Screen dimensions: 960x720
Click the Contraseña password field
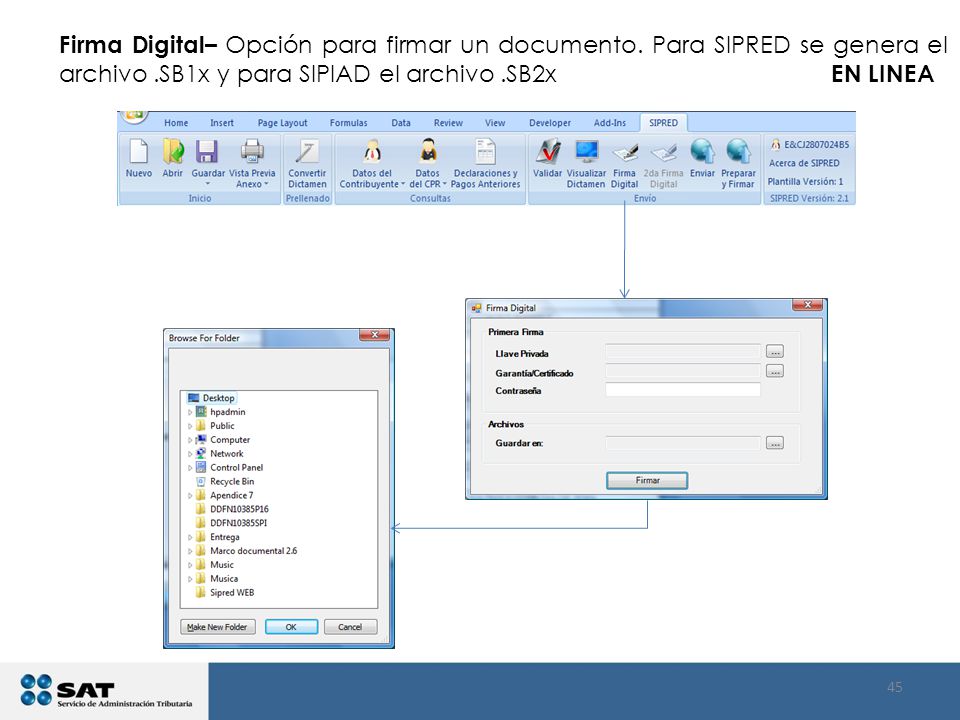[x=683, y=390]
